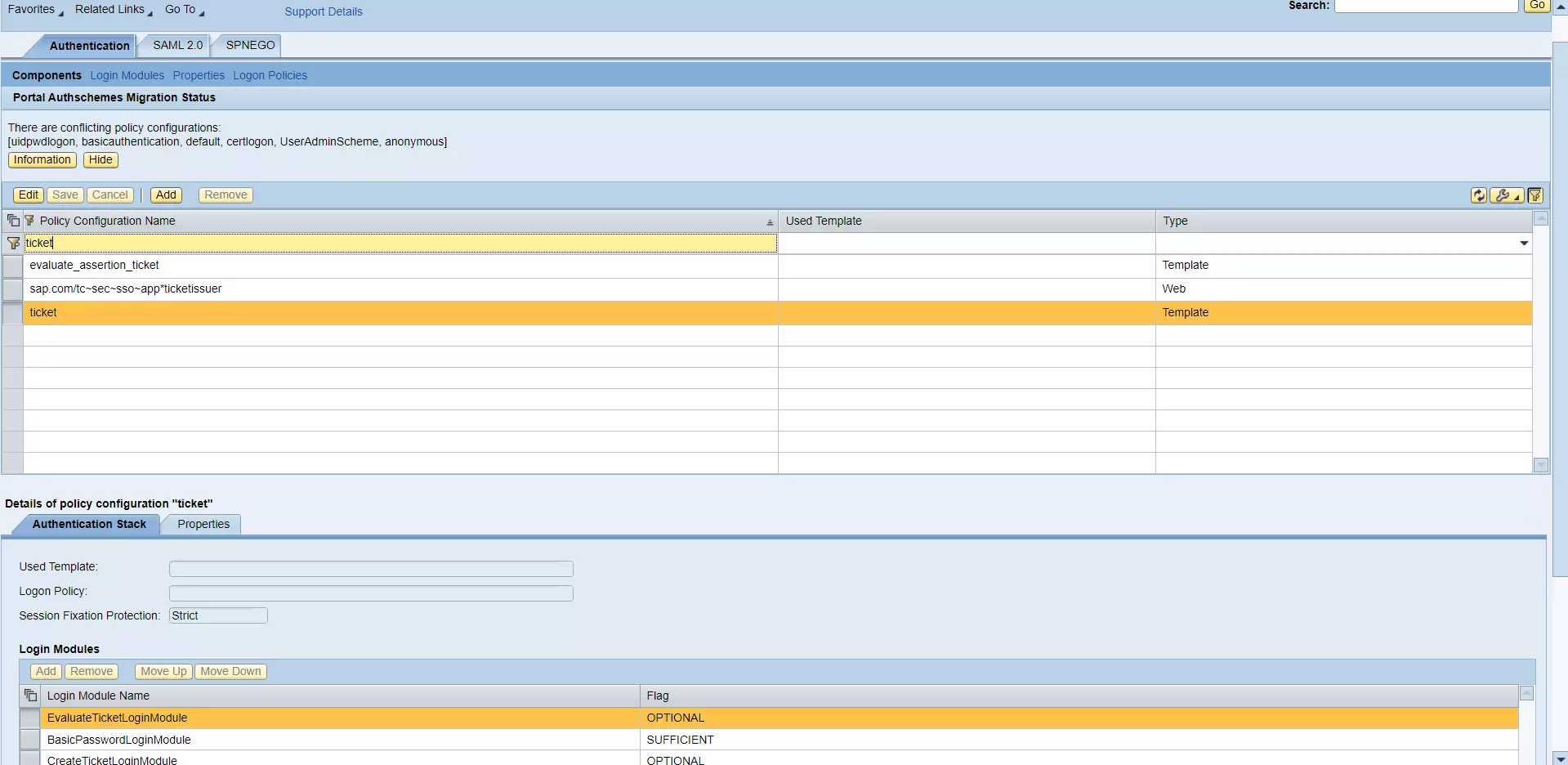The height and width of the screenshot is (765, 1568).
Task: Click the sort indicator on Policy Configuration Name column
Action: click(x=769, y=221)
